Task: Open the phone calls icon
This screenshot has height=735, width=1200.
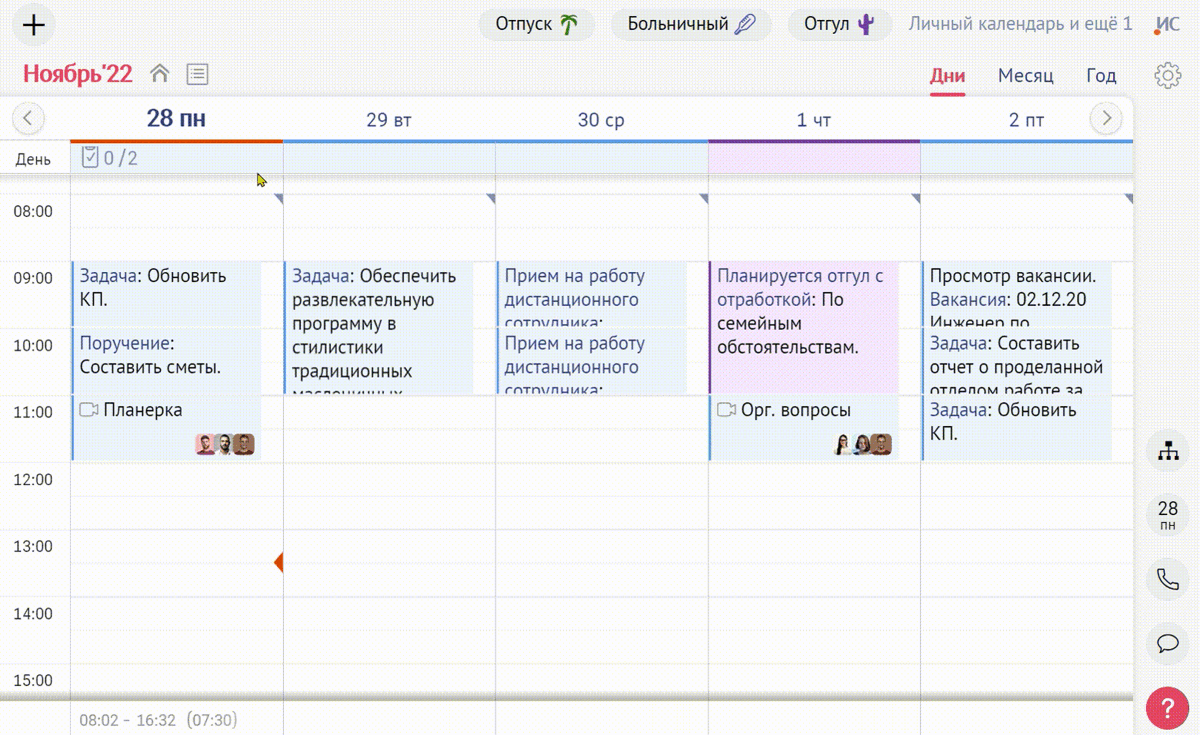Action: (x=1167, y=579)
